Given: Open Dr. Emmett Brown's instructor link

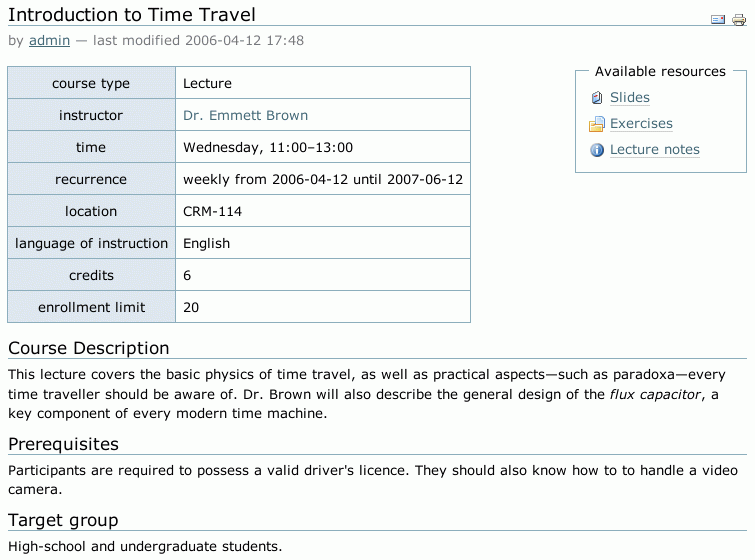Looking at the screenshot, I should tap(245, 115).
